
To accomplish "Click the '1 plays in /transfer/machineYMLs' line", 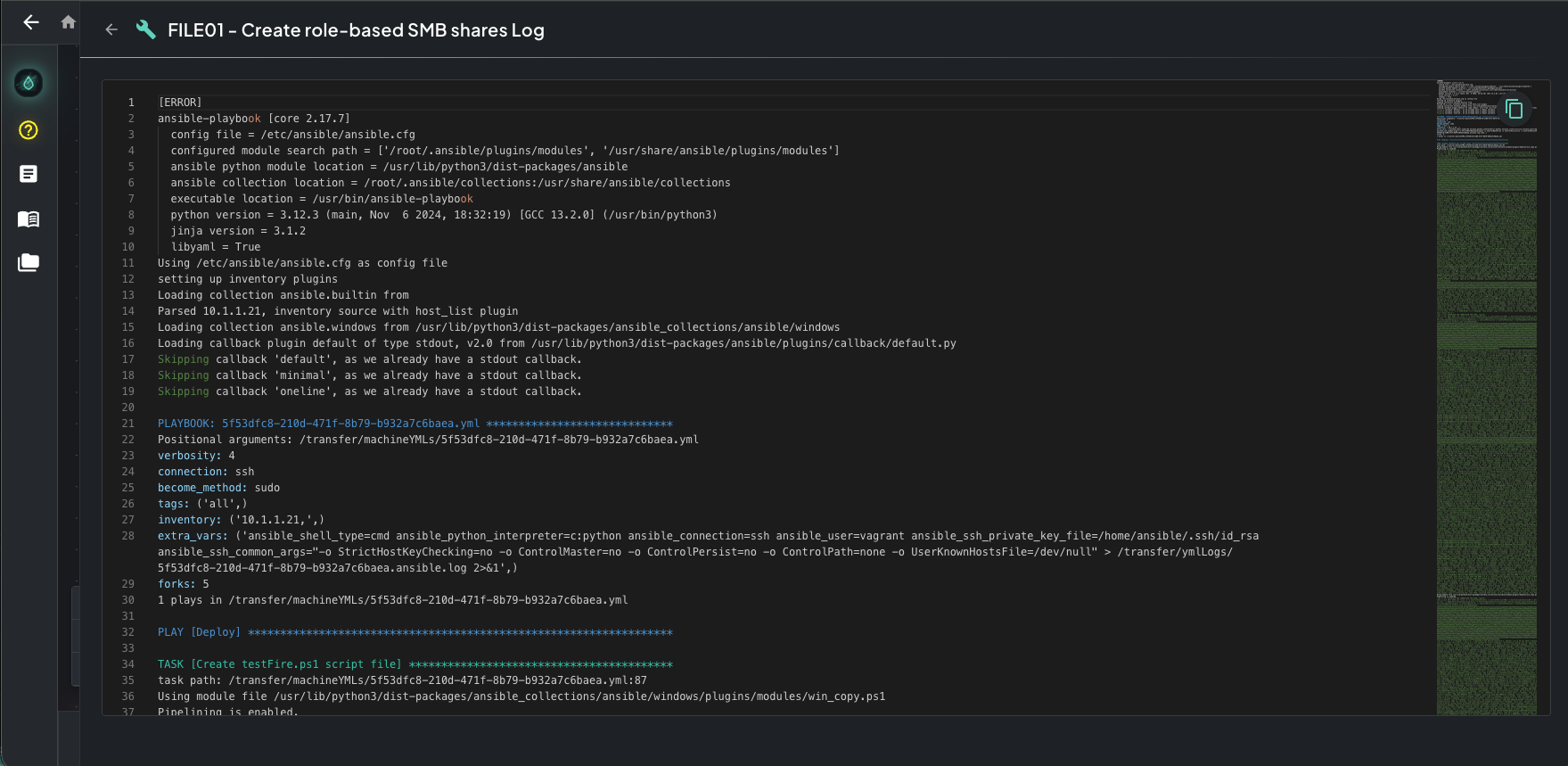I will 393,600.
